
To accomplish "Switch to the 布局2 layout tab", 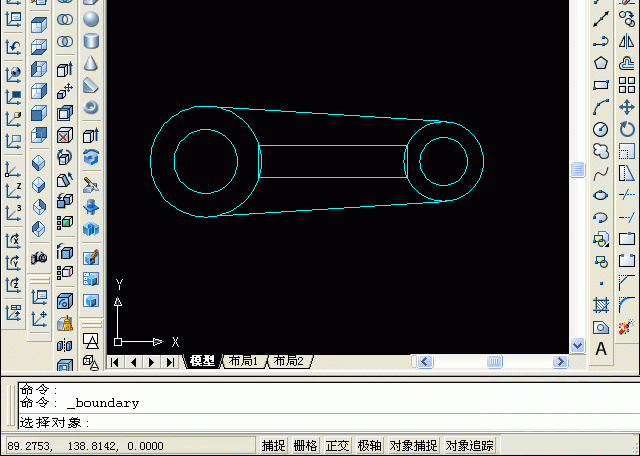I will 289,361.
